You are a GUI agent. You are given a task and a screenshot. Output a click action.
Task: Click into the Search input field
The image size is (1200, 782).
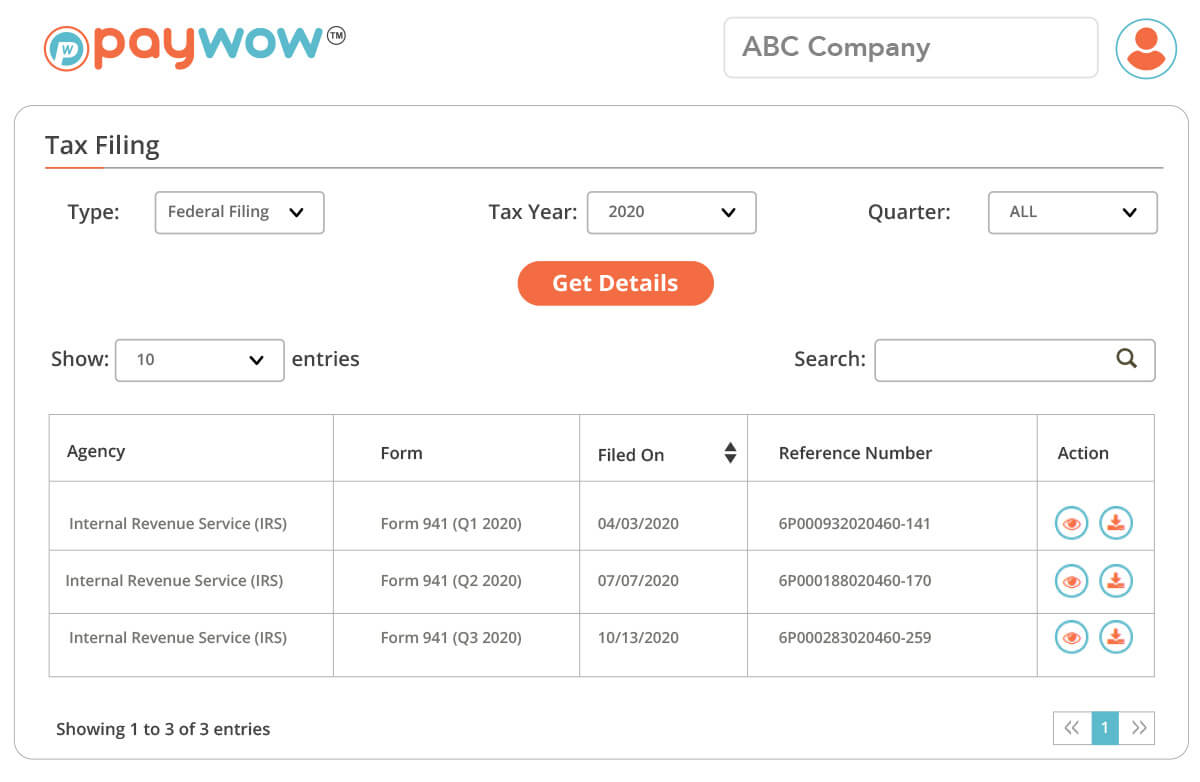coord(990,360)
